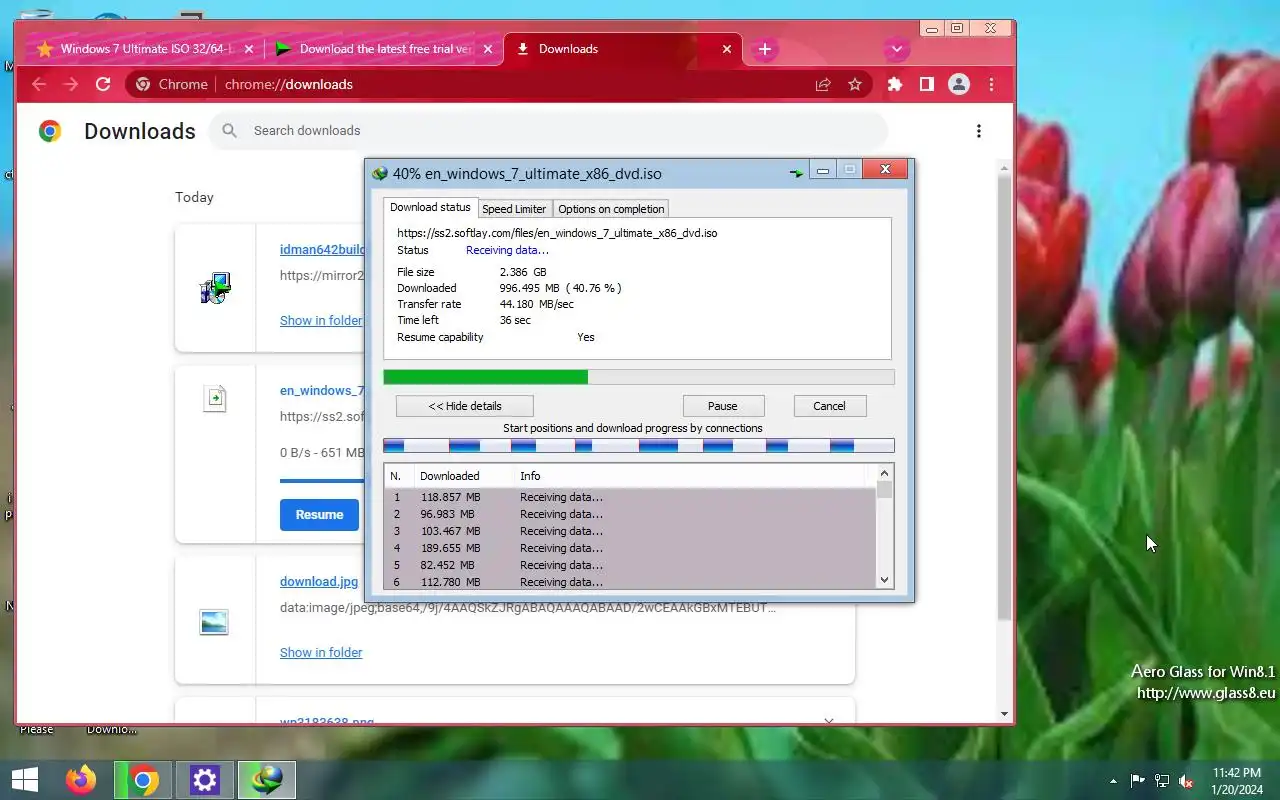Click the idman642build installer file icon

click(215, 288)
